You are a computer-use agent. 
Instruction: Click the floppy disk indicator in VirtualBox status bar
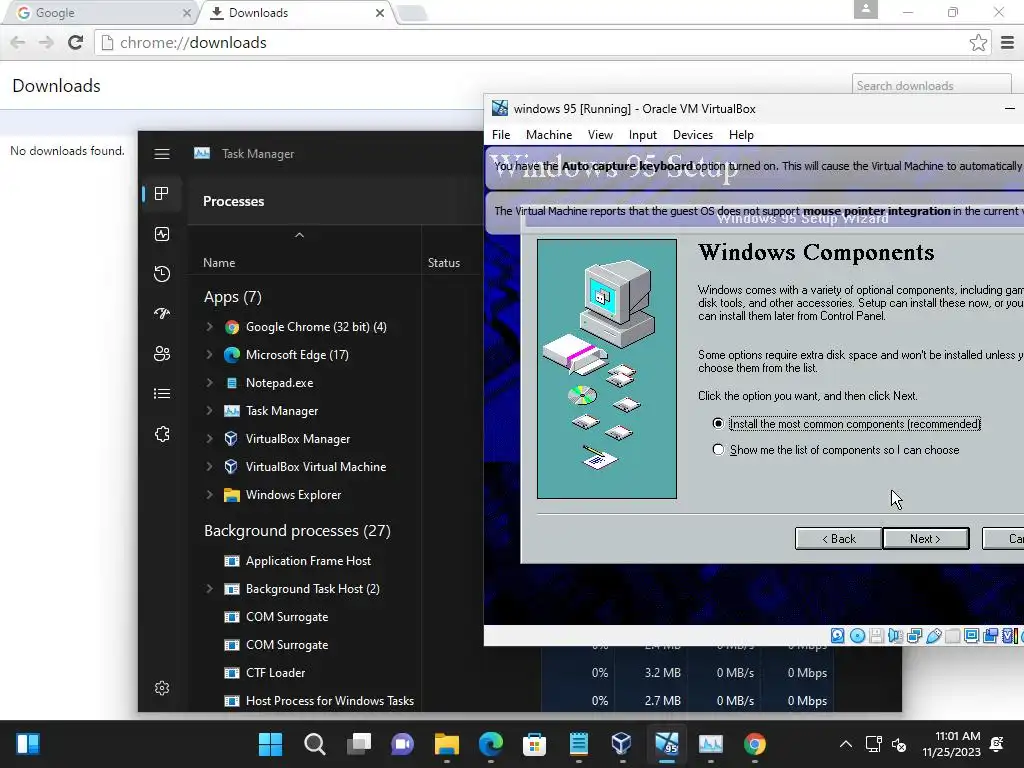coord(876,635)
